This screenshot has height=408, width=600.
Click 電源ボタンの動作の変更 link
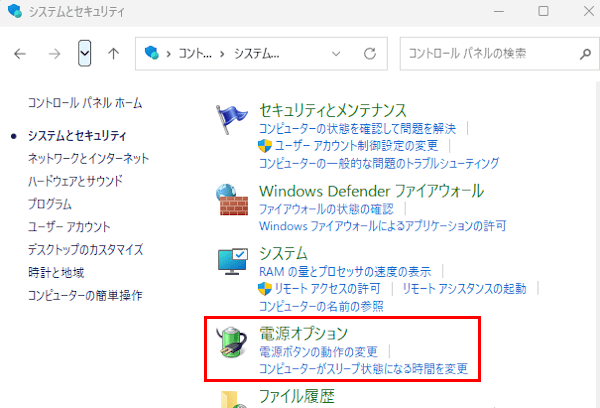[318, 352]
